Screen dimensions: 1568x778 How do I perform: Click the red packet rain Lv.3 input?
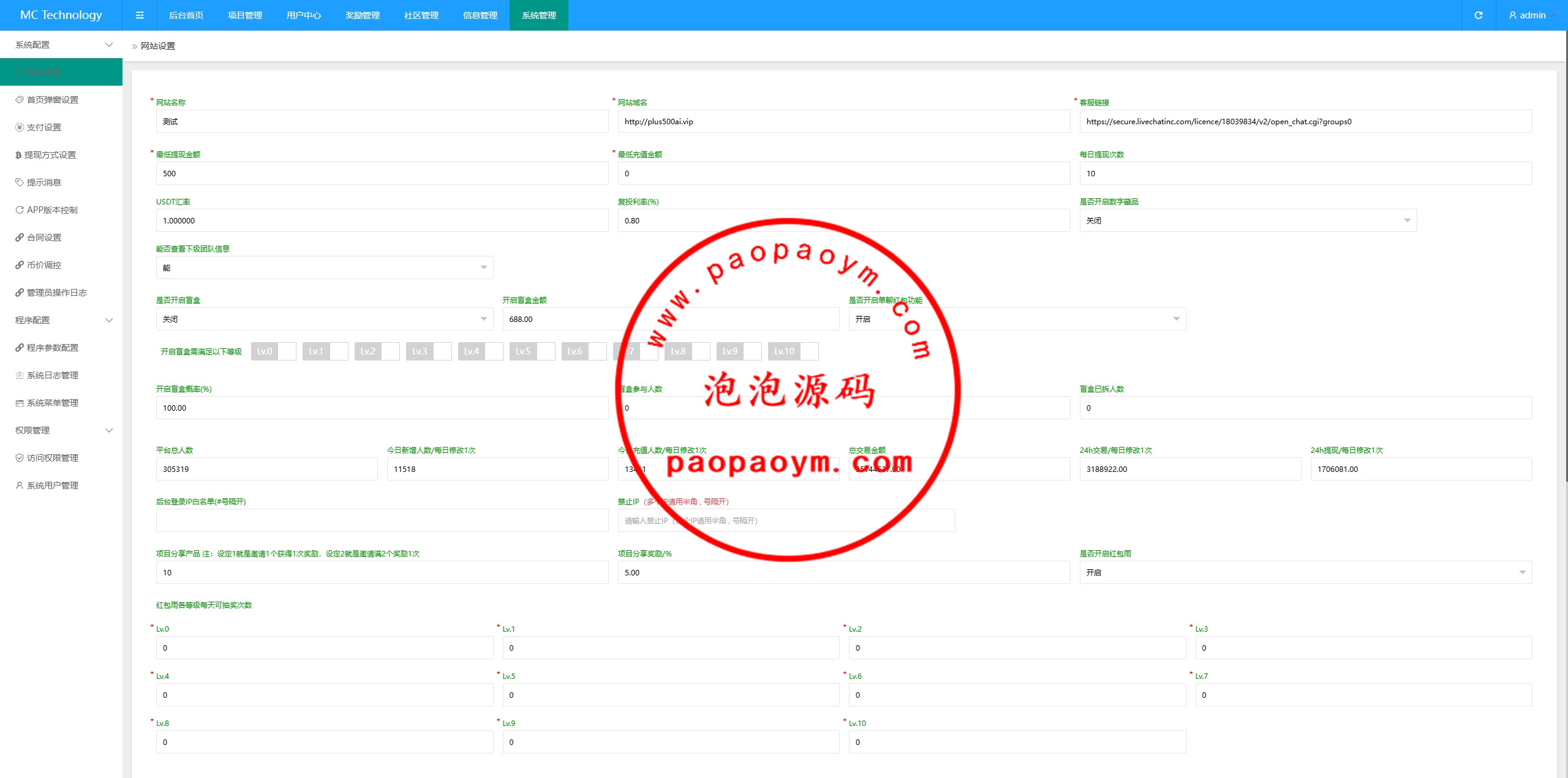pos(1364,648)
